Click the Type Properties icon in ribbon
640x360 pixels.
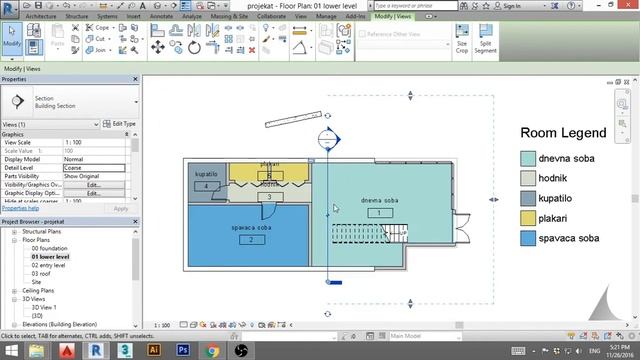(34, 30)
